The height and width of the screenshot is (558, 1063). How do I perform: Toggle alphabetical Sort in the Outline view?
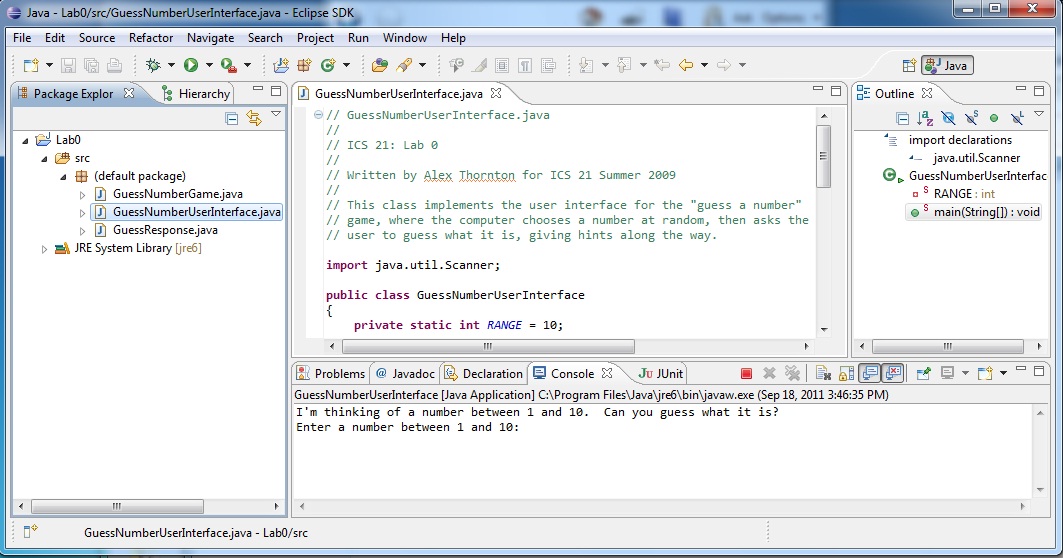point(926,118)
